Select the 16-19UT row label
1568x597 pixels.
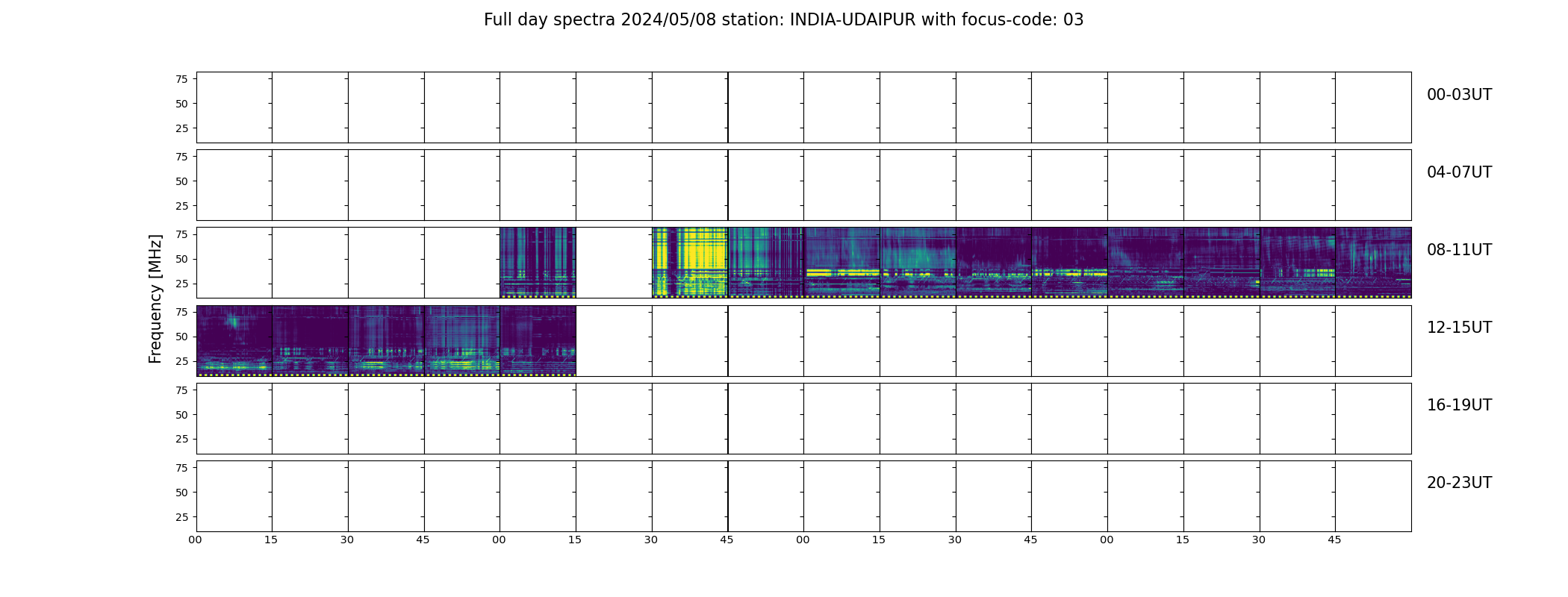point(1459,405)
